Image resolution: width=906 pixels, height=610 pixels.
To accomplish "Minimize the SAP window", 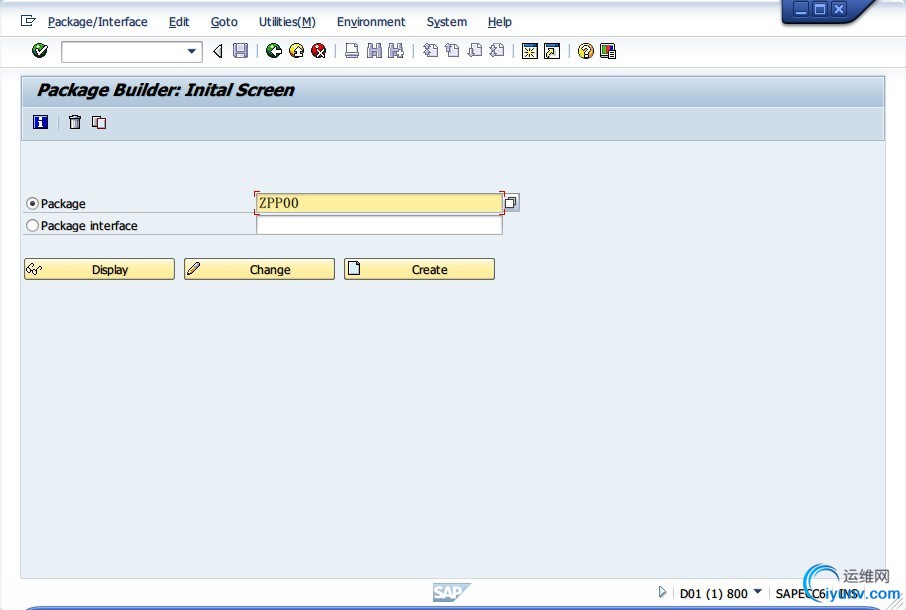I will 801,9.
